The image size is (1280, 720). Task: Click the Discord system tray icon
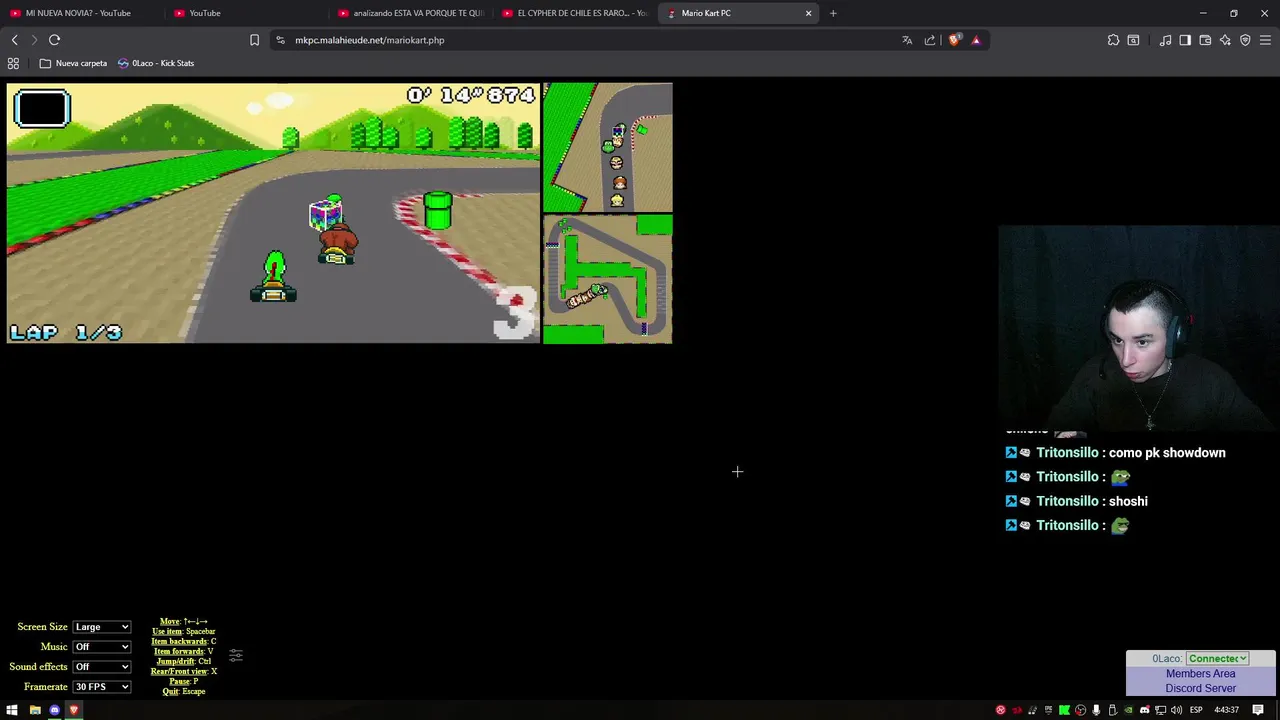(1144, 710)
